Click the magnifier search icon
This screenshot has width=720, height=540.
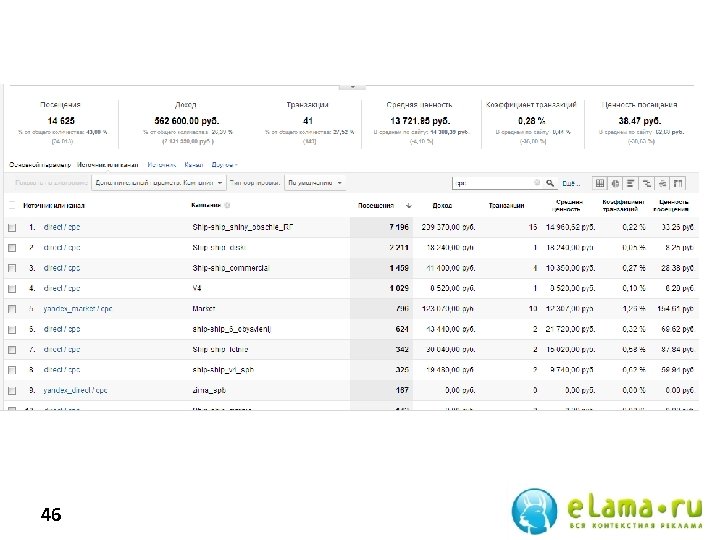(550, 183)
